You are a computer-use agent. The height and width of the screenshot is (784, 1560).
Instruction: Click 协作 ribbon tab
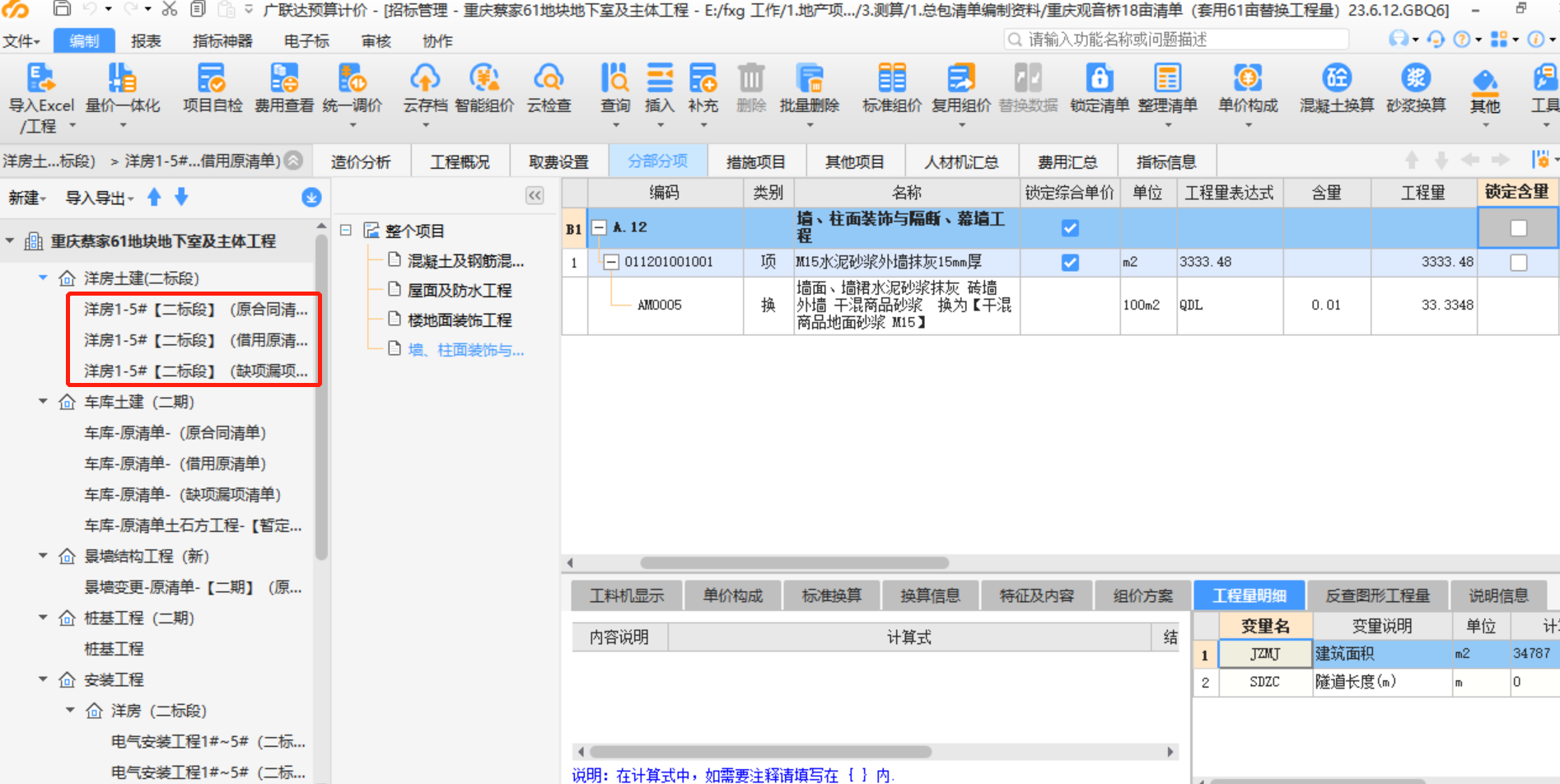[x=437, y=40]
